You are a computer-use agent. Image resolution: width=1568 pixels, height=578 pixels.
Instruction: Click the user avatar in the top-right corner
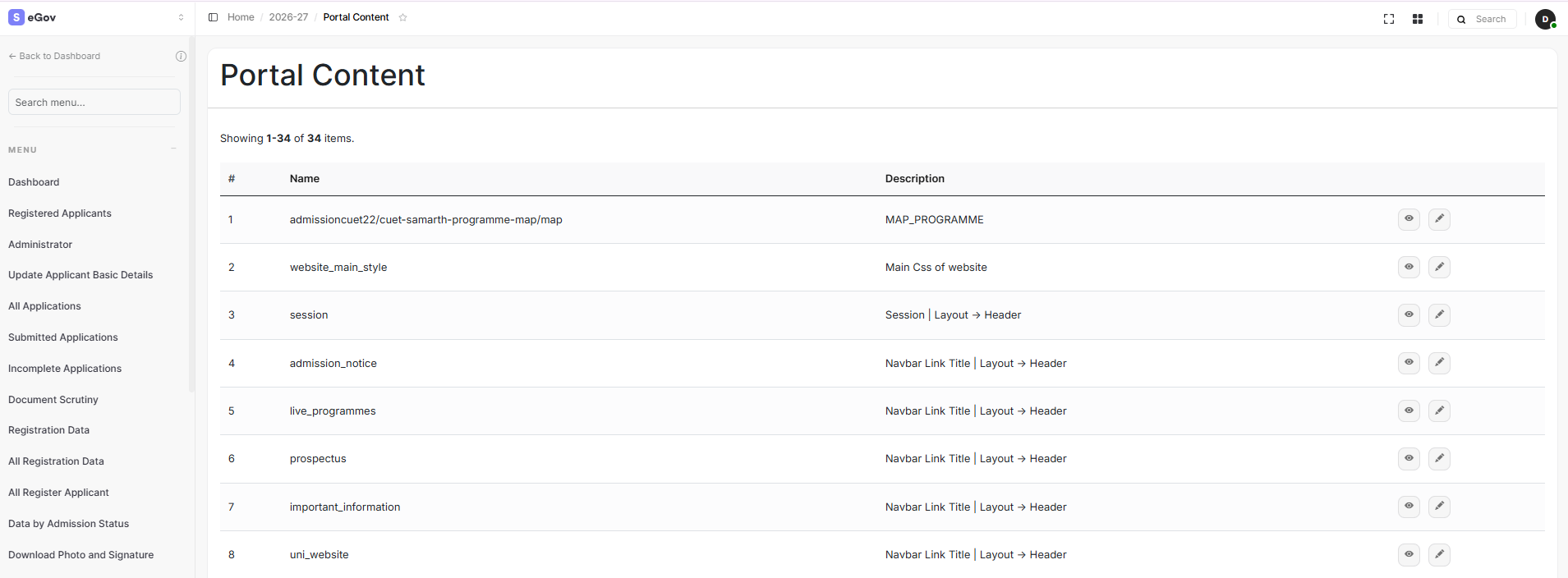tap(1545, 19)
